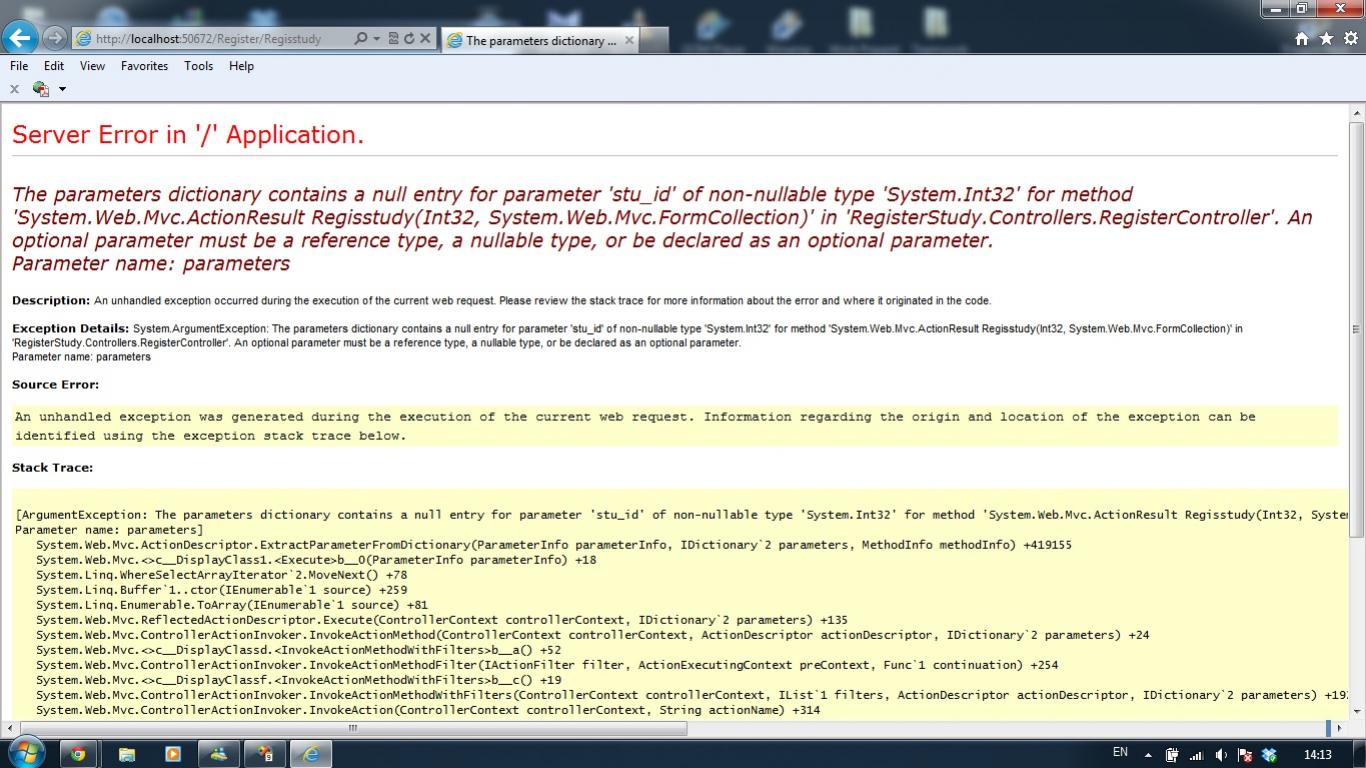
Task: Click the horizontal scrollbar left arrow
Action: click(x=12, y=728)
